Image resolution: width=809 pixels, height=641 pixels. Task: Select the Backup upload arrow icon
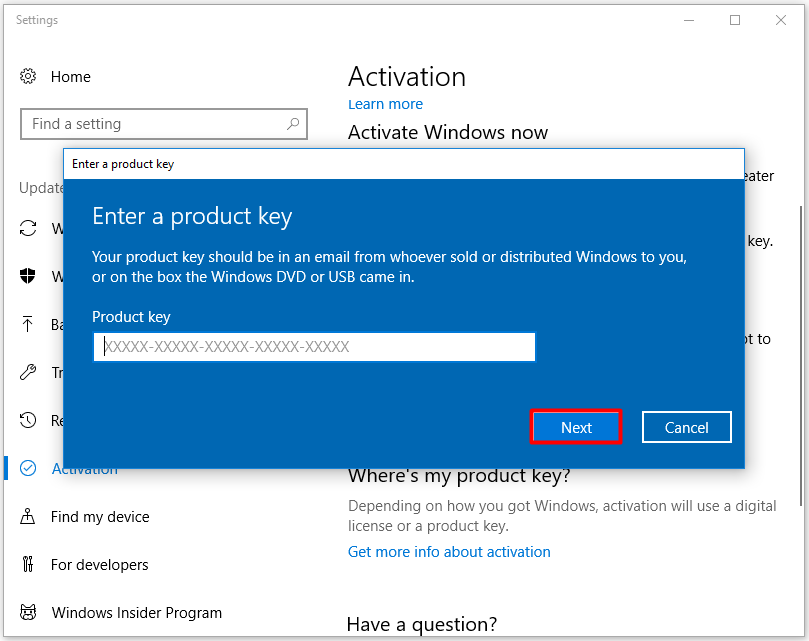click(28, 324)
